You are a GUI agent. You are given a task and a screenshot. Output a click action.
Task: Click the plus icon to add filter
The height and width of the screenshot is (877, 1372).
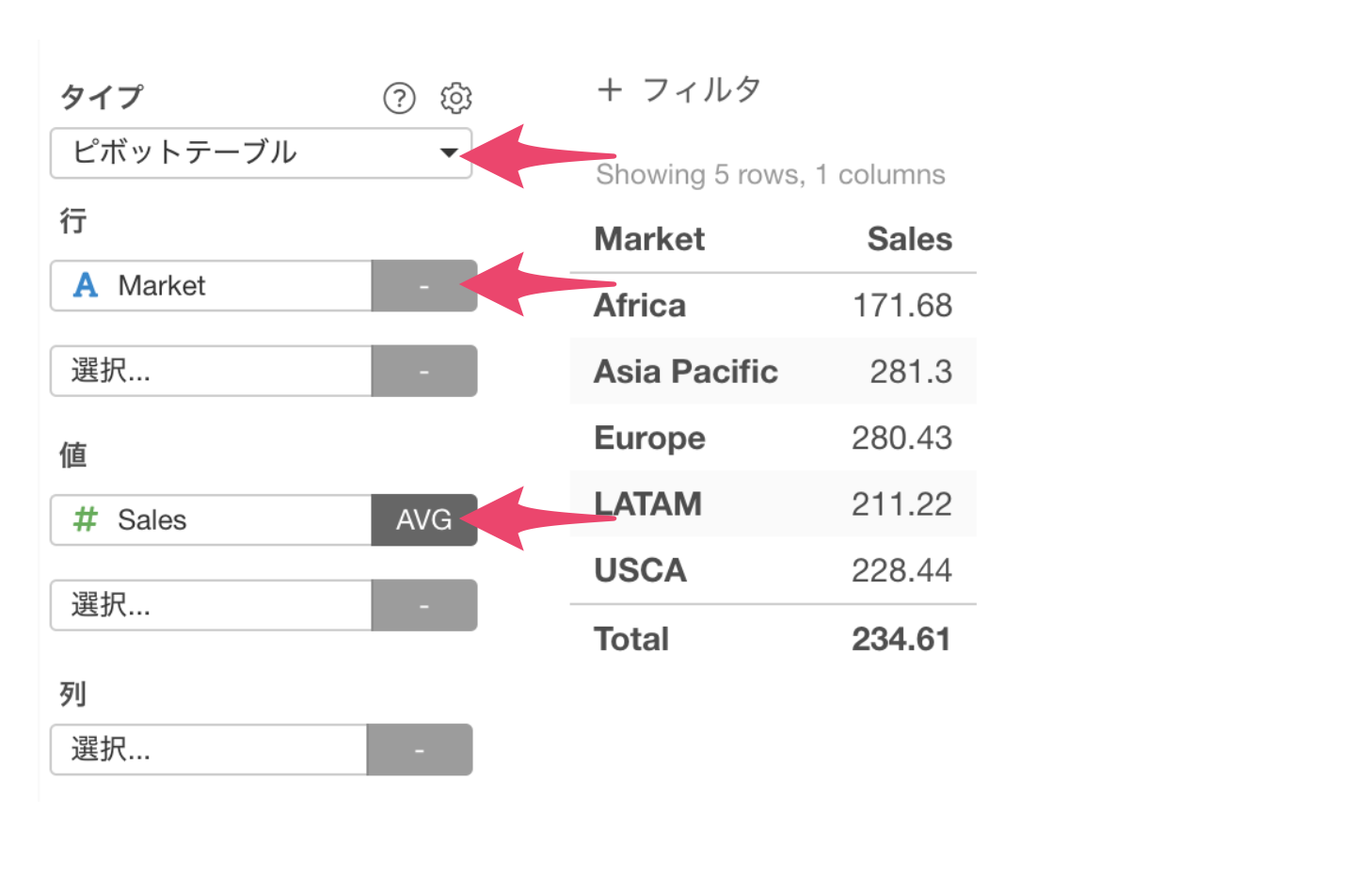[610, 89]
